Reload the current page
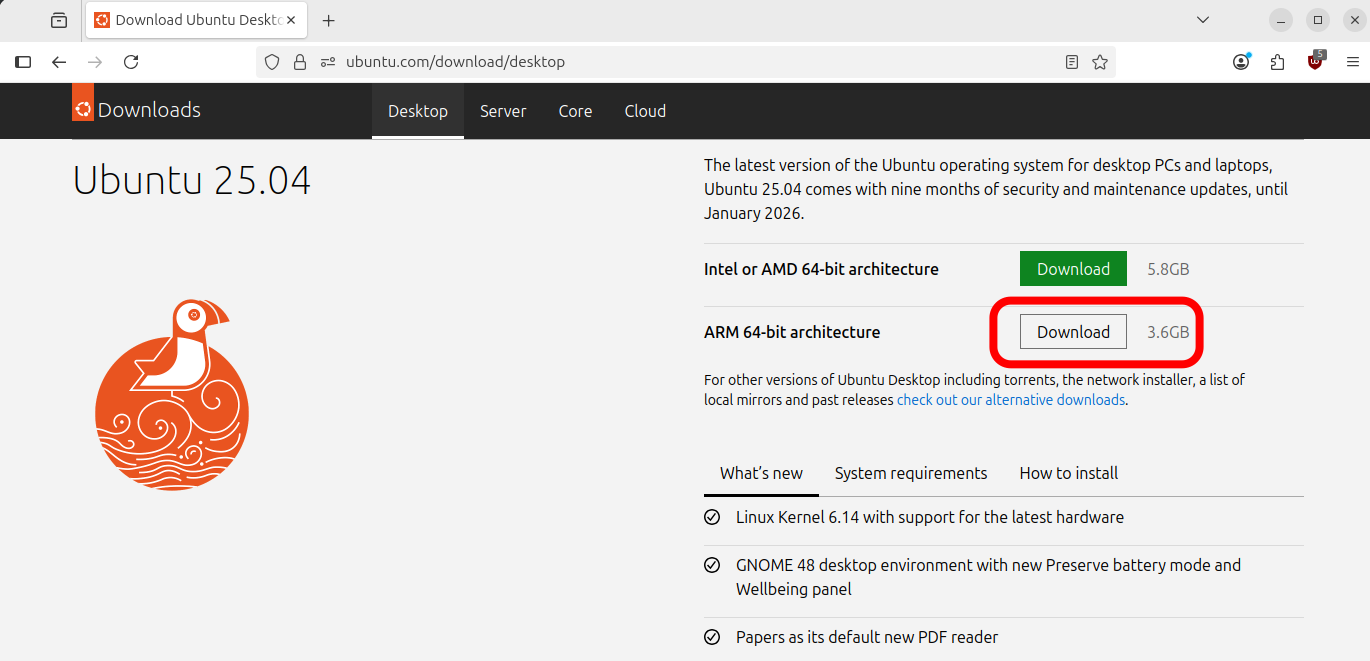Screen dimensions: 1370x661 [131, 62]
